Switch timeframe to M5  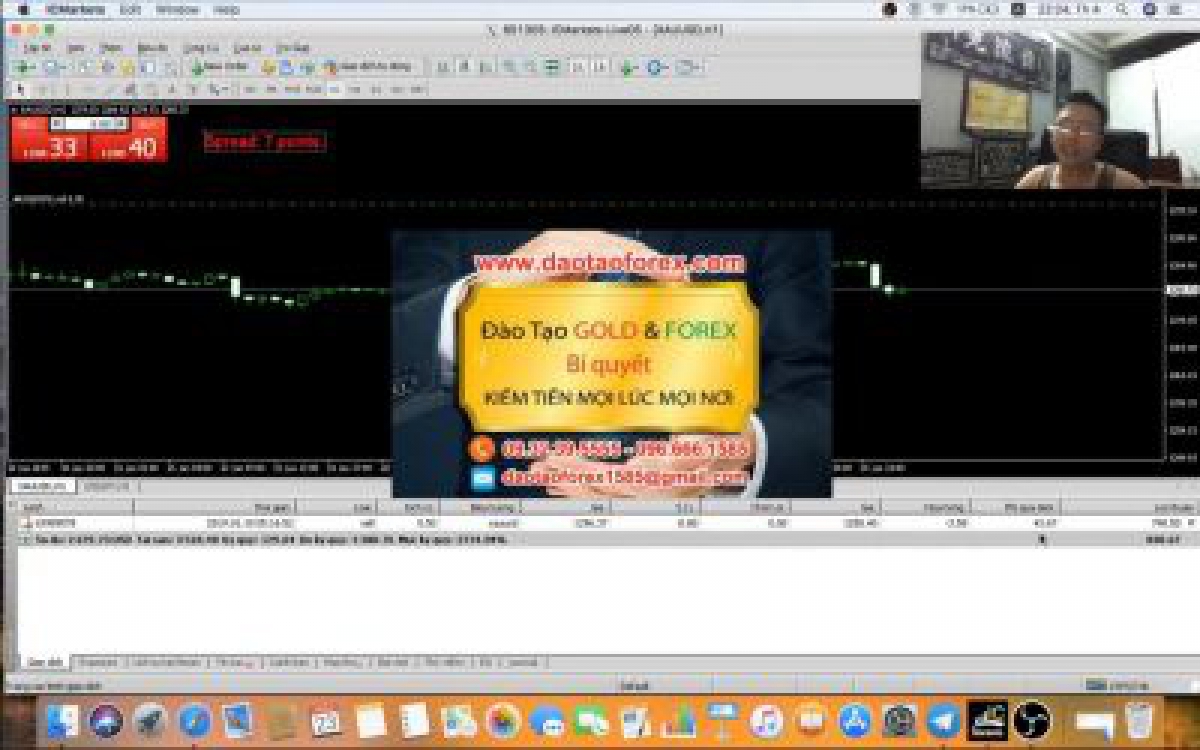tap(269, 90)
